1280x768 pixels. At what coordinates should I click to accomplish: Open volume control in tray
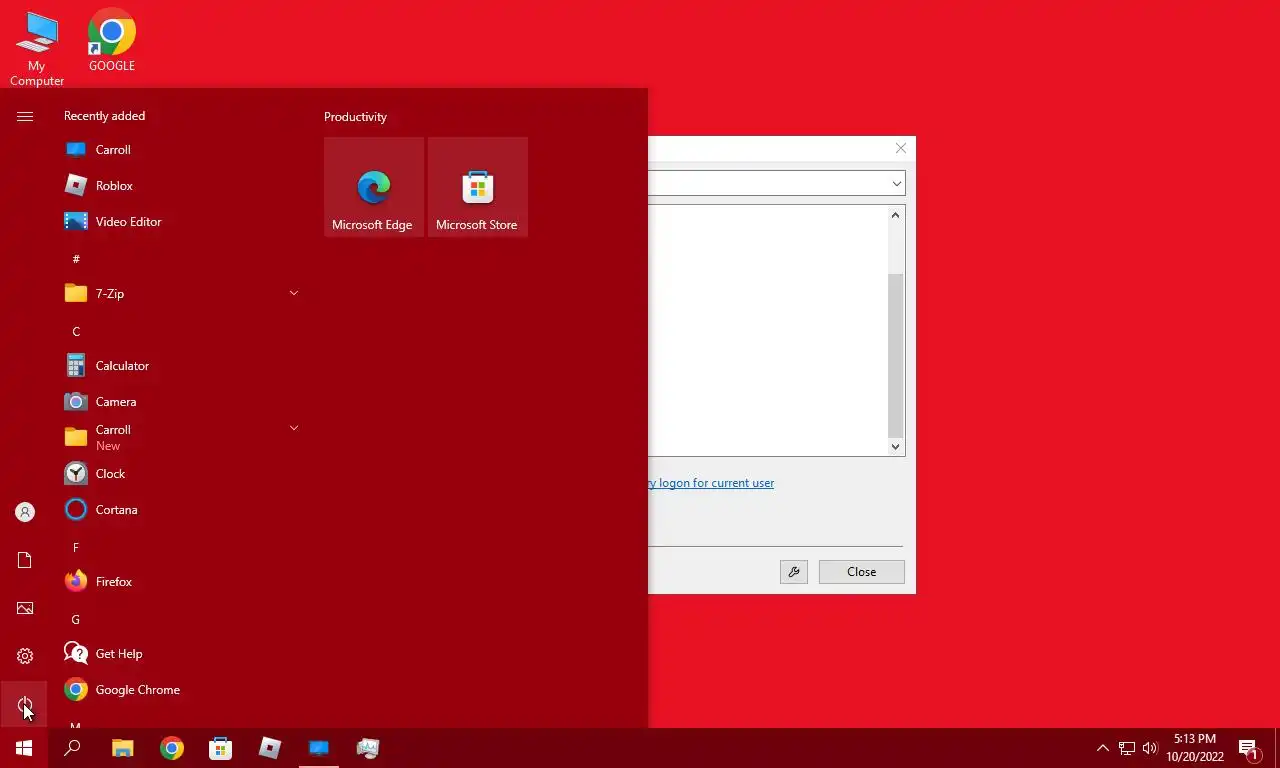click(1150, 748)
